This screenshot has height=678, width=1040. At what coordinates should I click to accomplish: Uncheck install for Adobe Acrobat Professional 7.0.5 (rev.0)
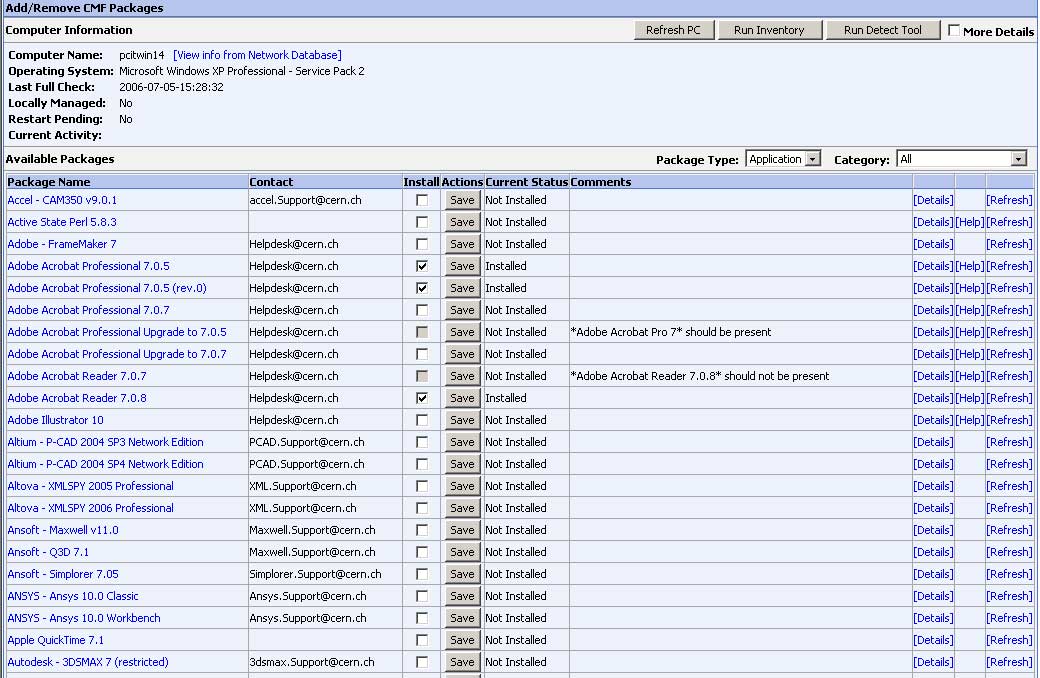pyautogui.click(x=422, y=288)
